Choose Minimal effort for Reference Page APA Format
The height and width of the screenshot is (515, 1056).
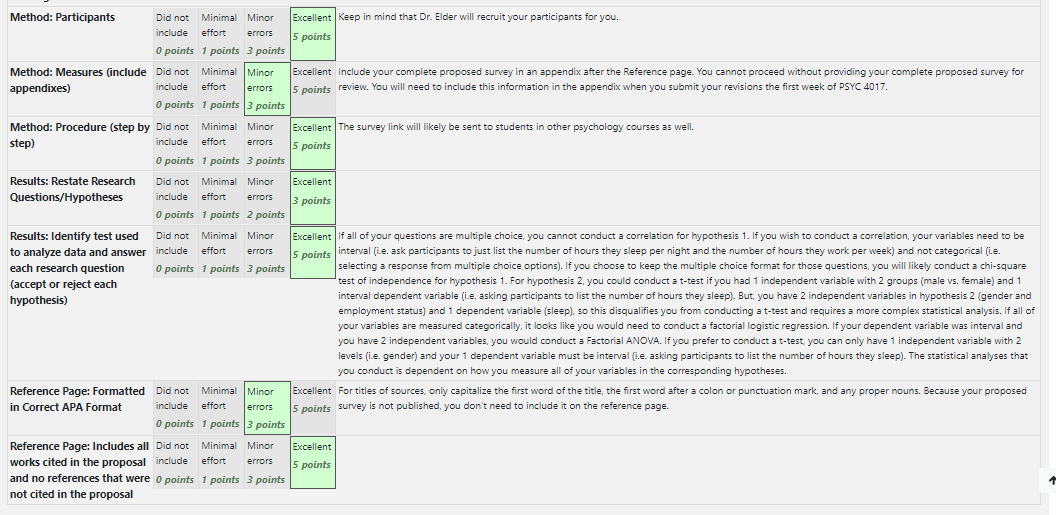coord(221,408)
